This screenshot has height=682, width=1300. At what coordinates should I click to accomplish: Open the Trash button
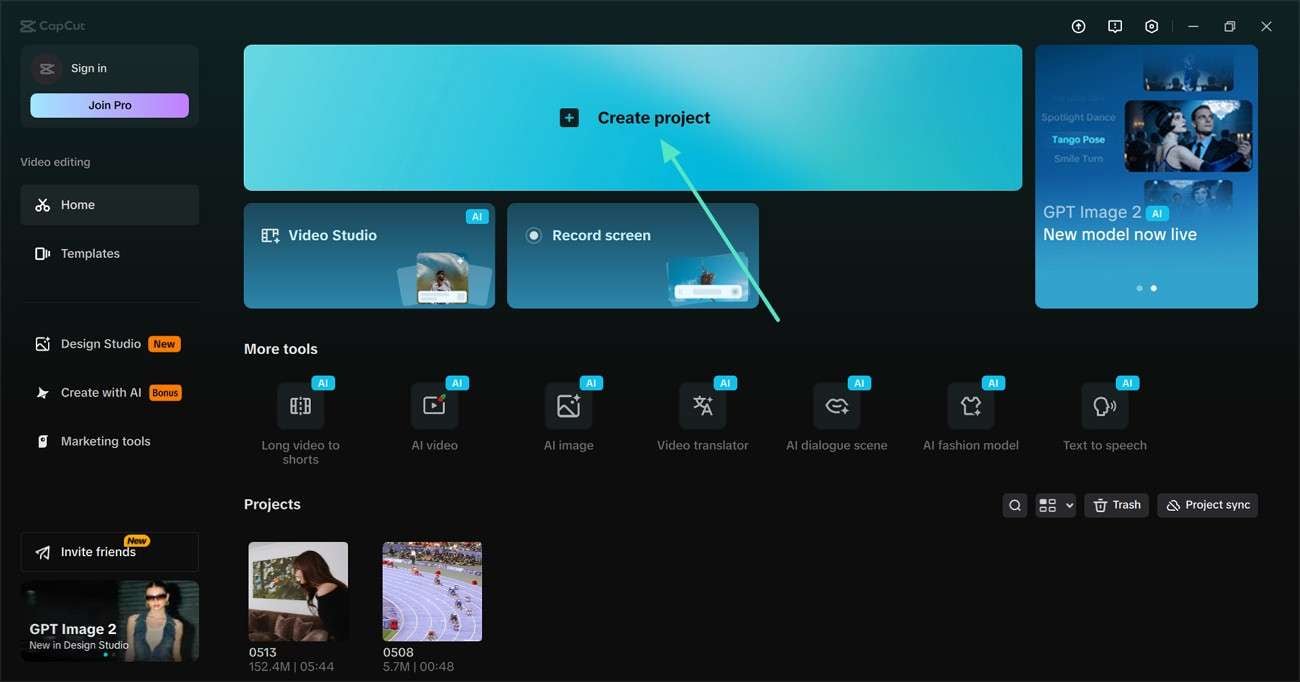tap(1117, 506)
